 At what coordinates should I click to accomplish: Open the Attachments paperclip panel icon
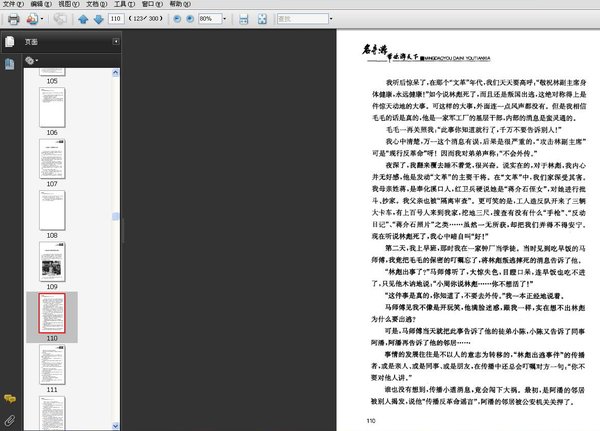tap(9, 419)
